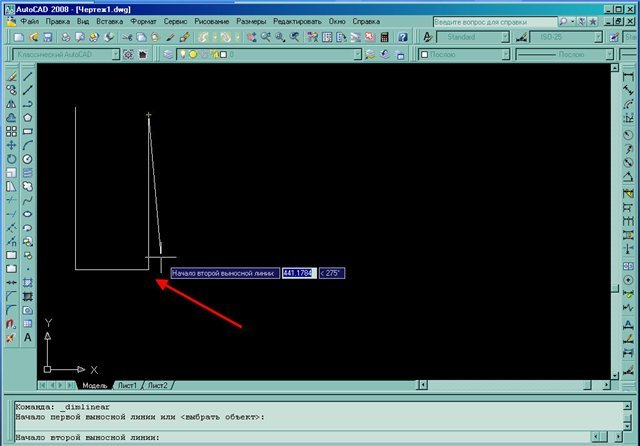Select the Rectangle draw tool
The height and width of the screenshot is (446, 640).
pyautogui.click(x=27, y=131)
